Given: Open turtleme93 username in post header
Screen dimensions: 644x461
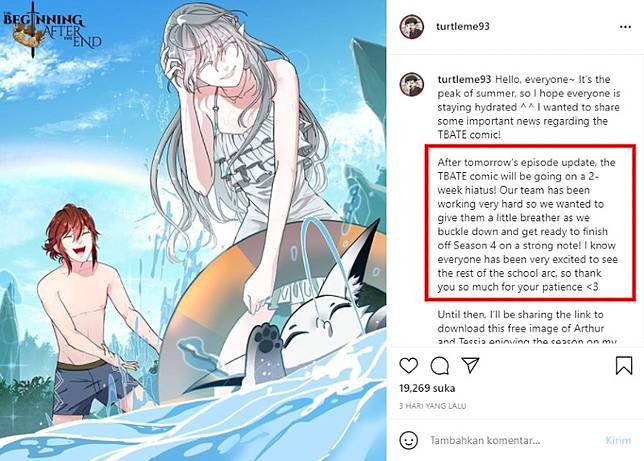Looking at the screenshot, I should [x=462, y=26].
